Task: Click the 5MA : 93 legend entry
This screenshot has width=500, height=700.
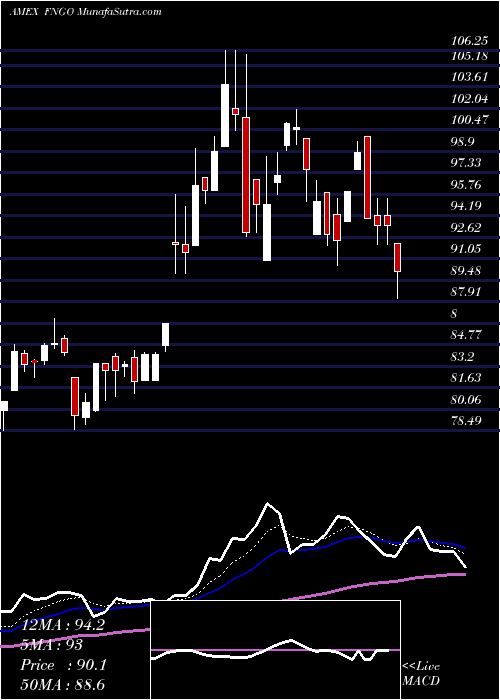Action: coord(52,645)
